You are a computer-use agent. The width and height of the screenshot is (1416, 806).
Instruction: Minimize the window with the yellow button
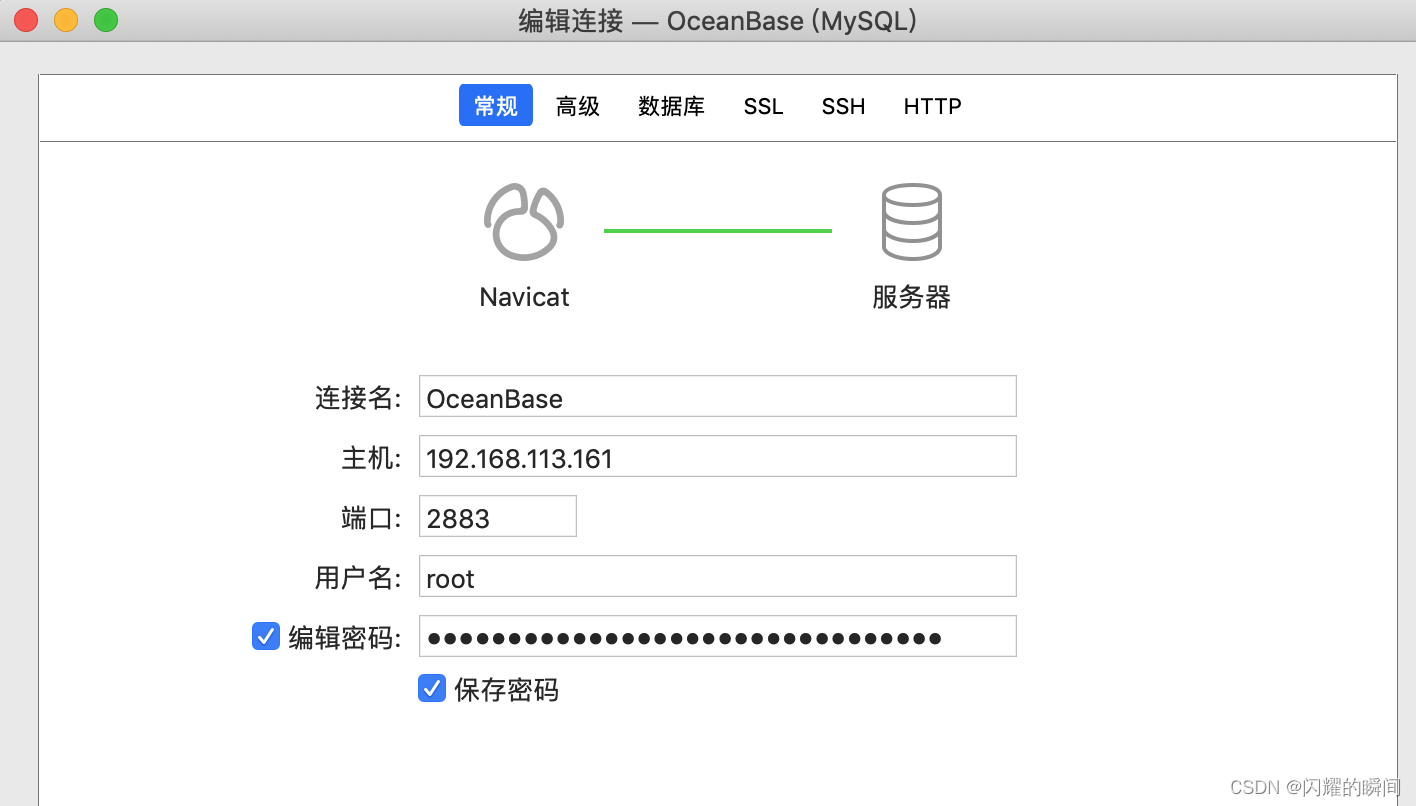point(66,20)
